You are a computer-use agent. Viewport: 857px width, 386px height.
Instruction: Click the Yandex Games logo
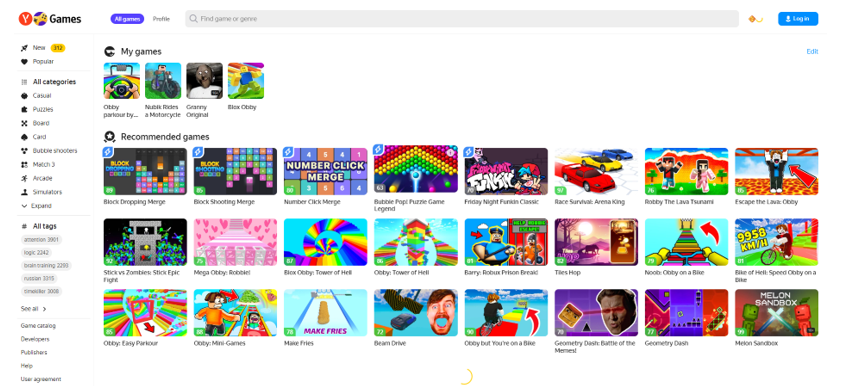50,19
